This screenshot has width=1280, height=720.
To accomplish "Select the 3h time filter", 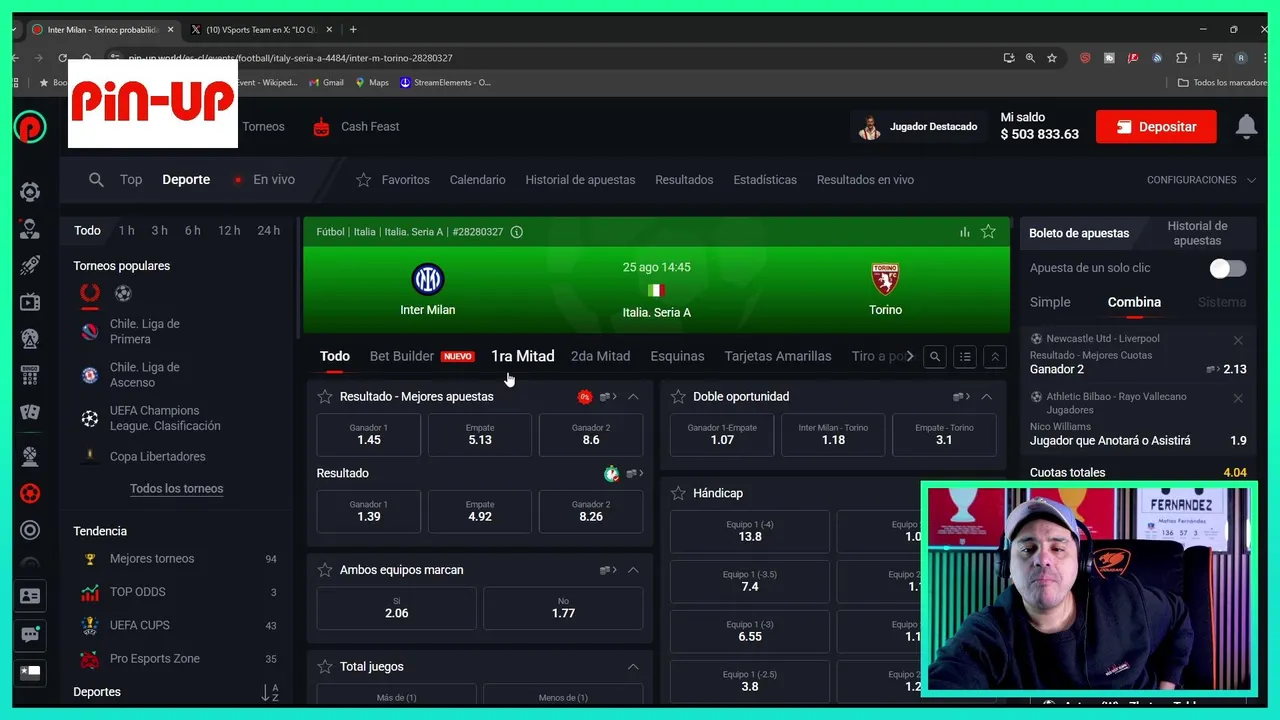I will tap(159, 230).
